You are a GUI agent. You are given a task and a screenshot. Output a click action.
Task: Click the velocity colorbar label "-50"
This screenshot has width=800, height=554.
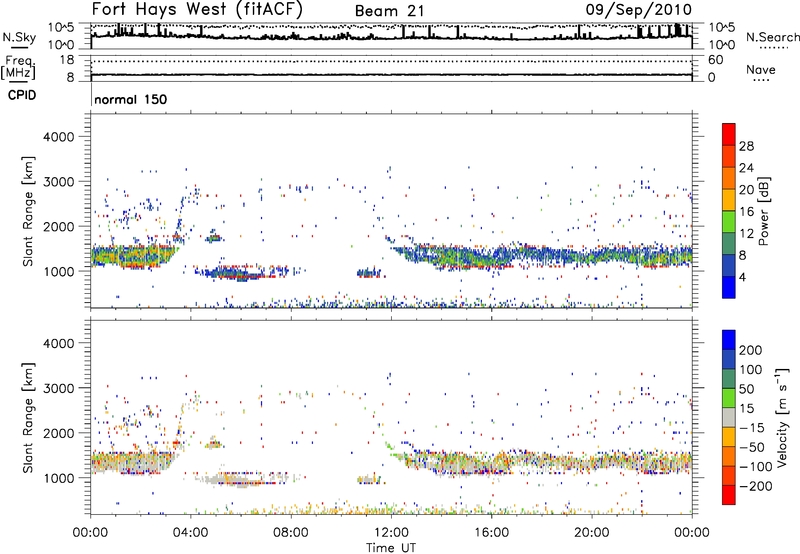coord(752,447)
